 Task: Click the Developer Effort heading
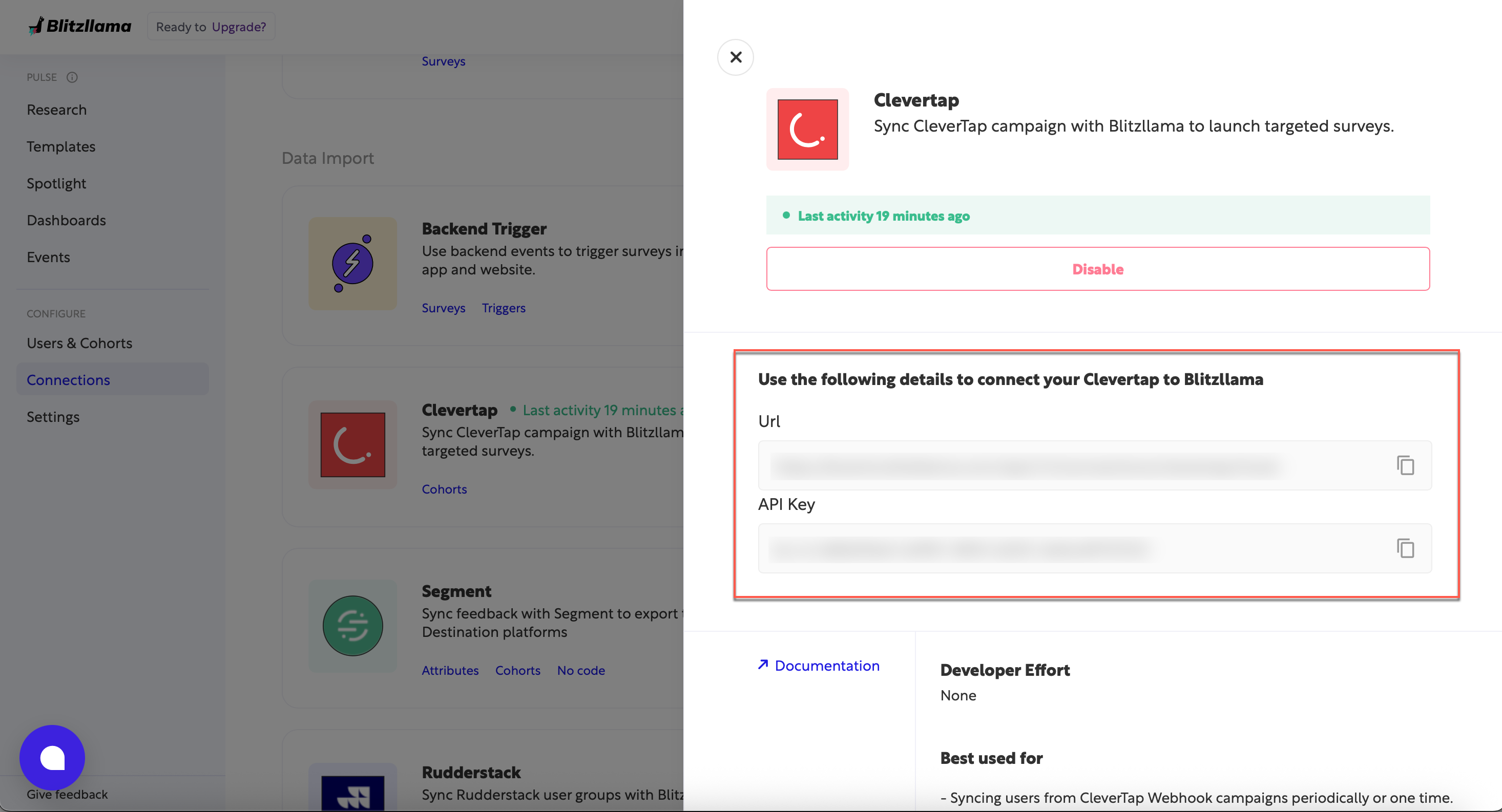(1005, 670)
